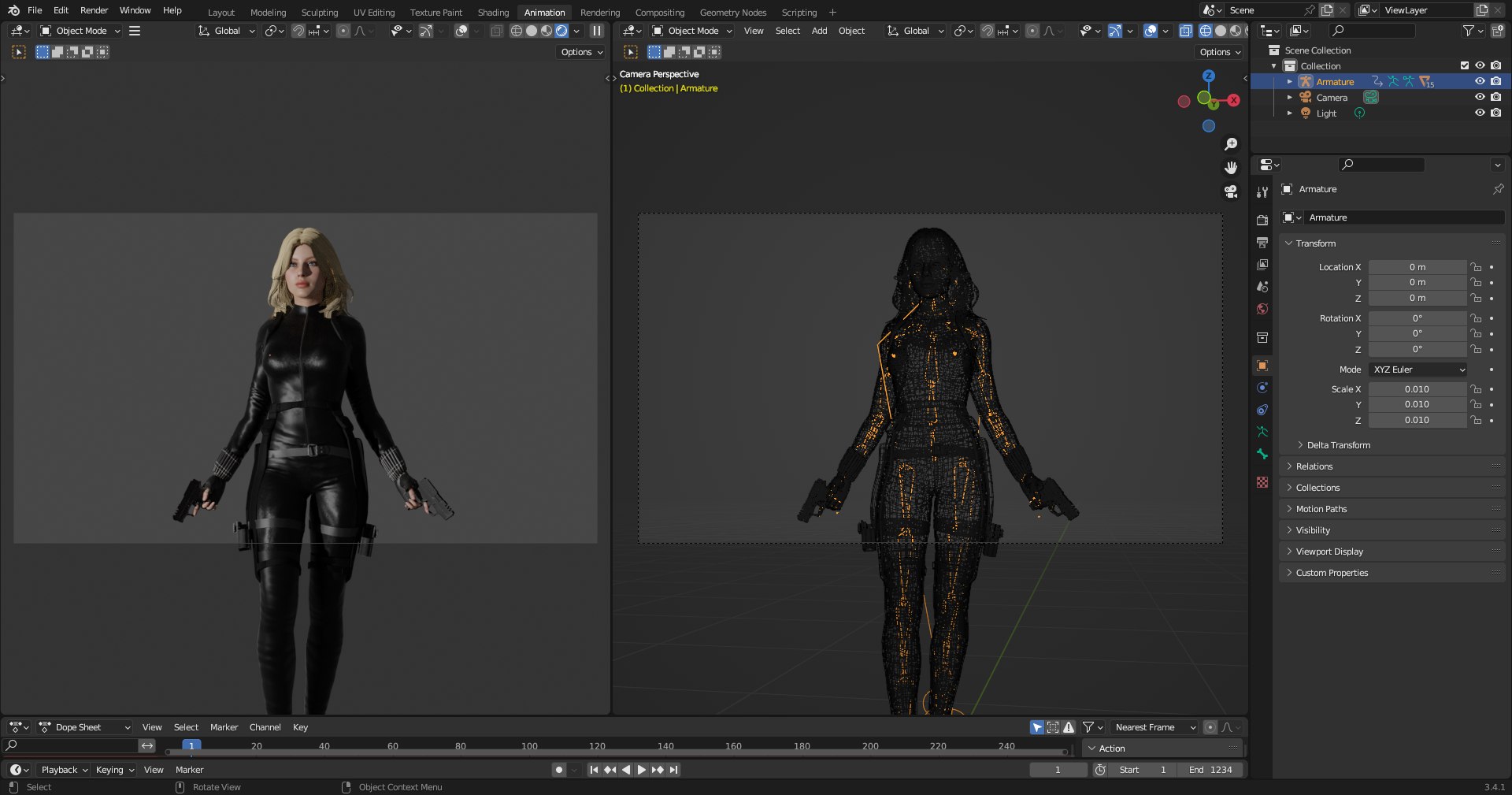
Task: Play the animation forward
Action: click(x=641, y=770)
